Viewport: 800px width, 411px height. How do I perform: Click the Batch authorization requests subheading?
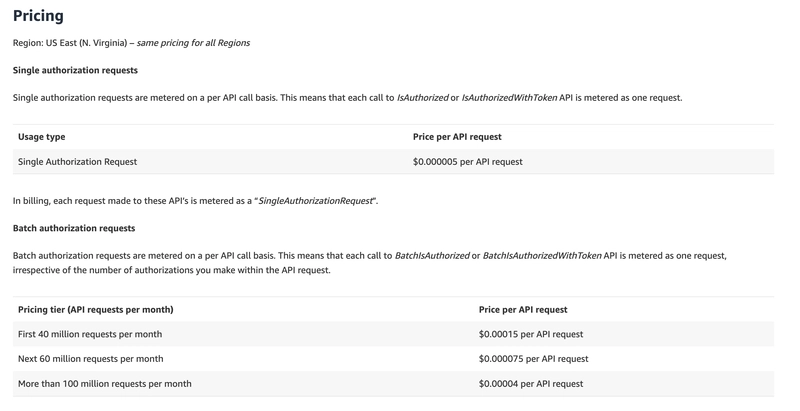point(74,228)
